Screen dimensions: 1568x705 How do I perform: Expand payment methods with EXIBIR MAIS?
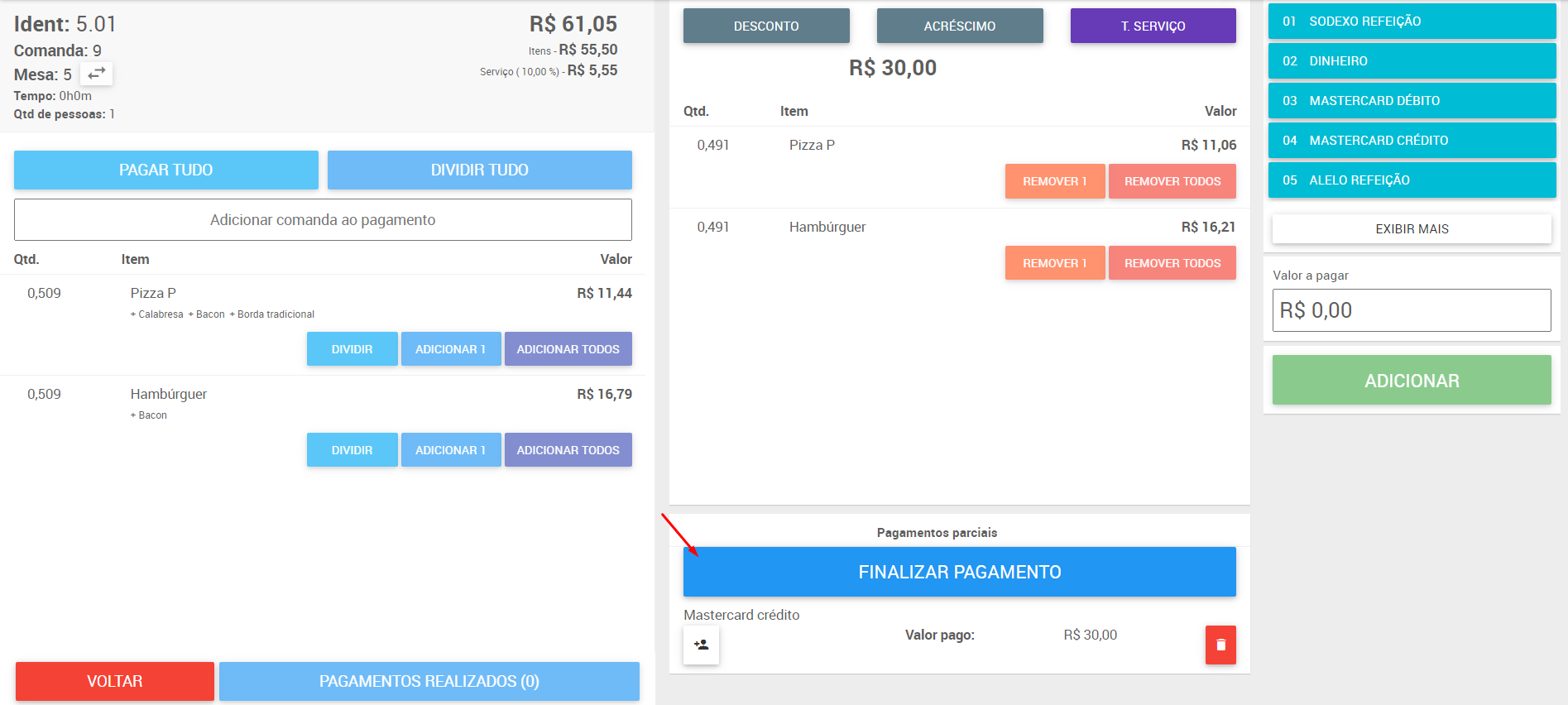pos(1412,229)
